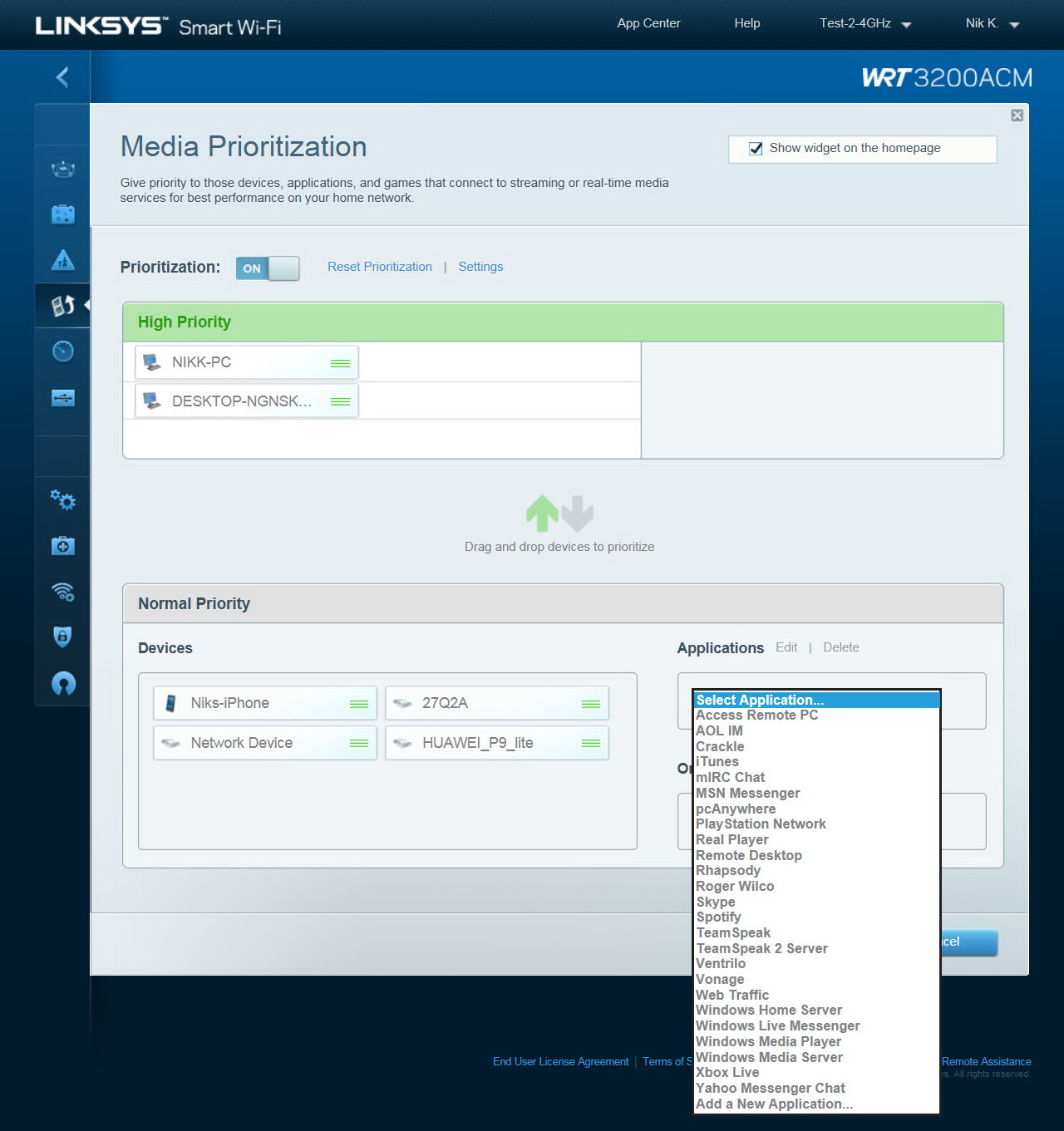Viewport: 1064px width, 1131px height.
Task: Select Windows Home Server from the list
Action: [x=817, y=1010]
